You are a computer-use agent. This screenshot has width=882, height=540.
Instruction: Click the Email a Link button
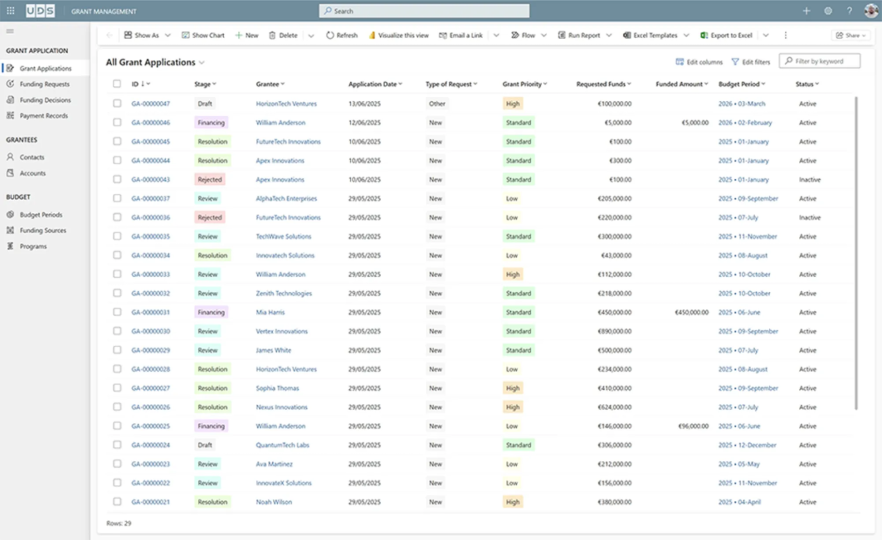click(461, 35)
